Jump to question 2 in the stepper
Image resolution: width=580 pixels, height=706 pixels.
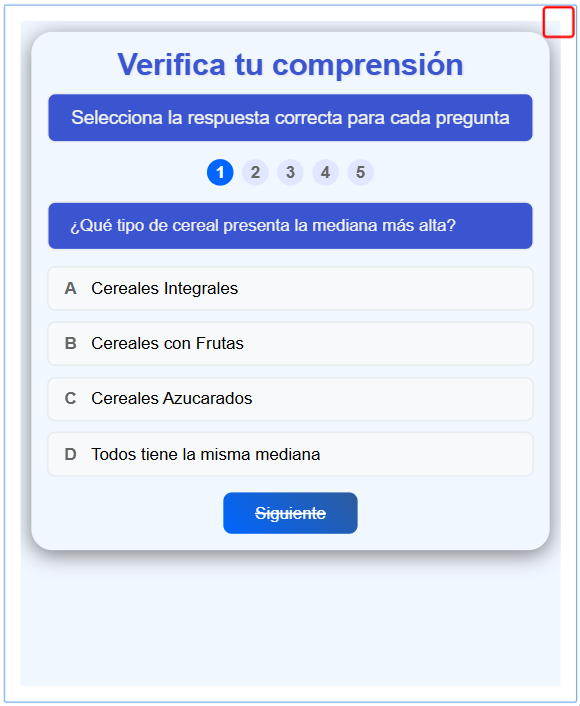pyautogui.click(x=255, y=172)
